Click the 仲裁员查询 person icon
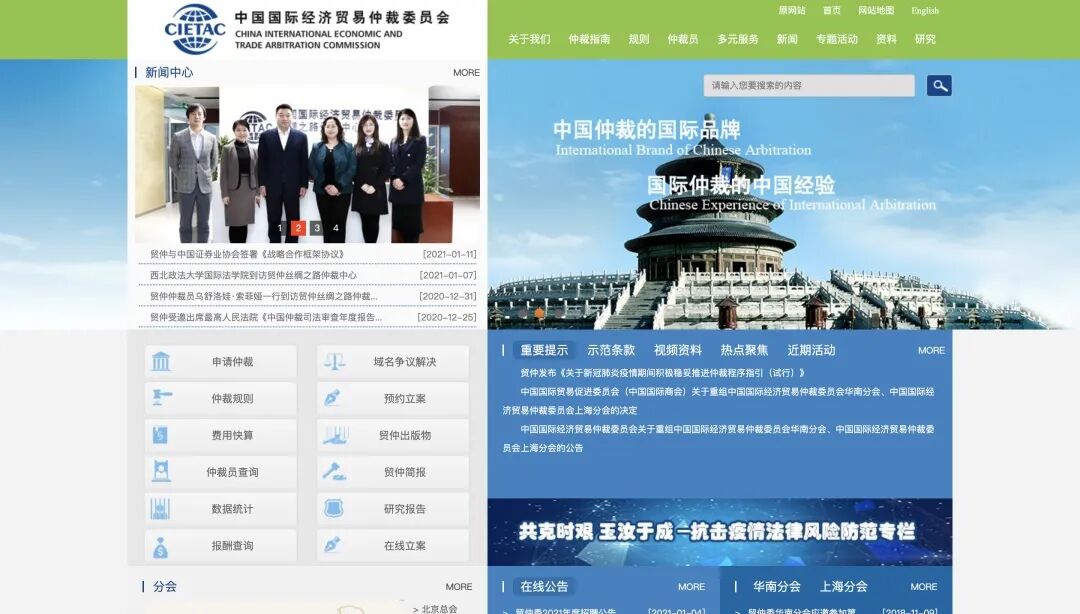This screenshot has height=614, width=1080. click(x=160, y=472)
